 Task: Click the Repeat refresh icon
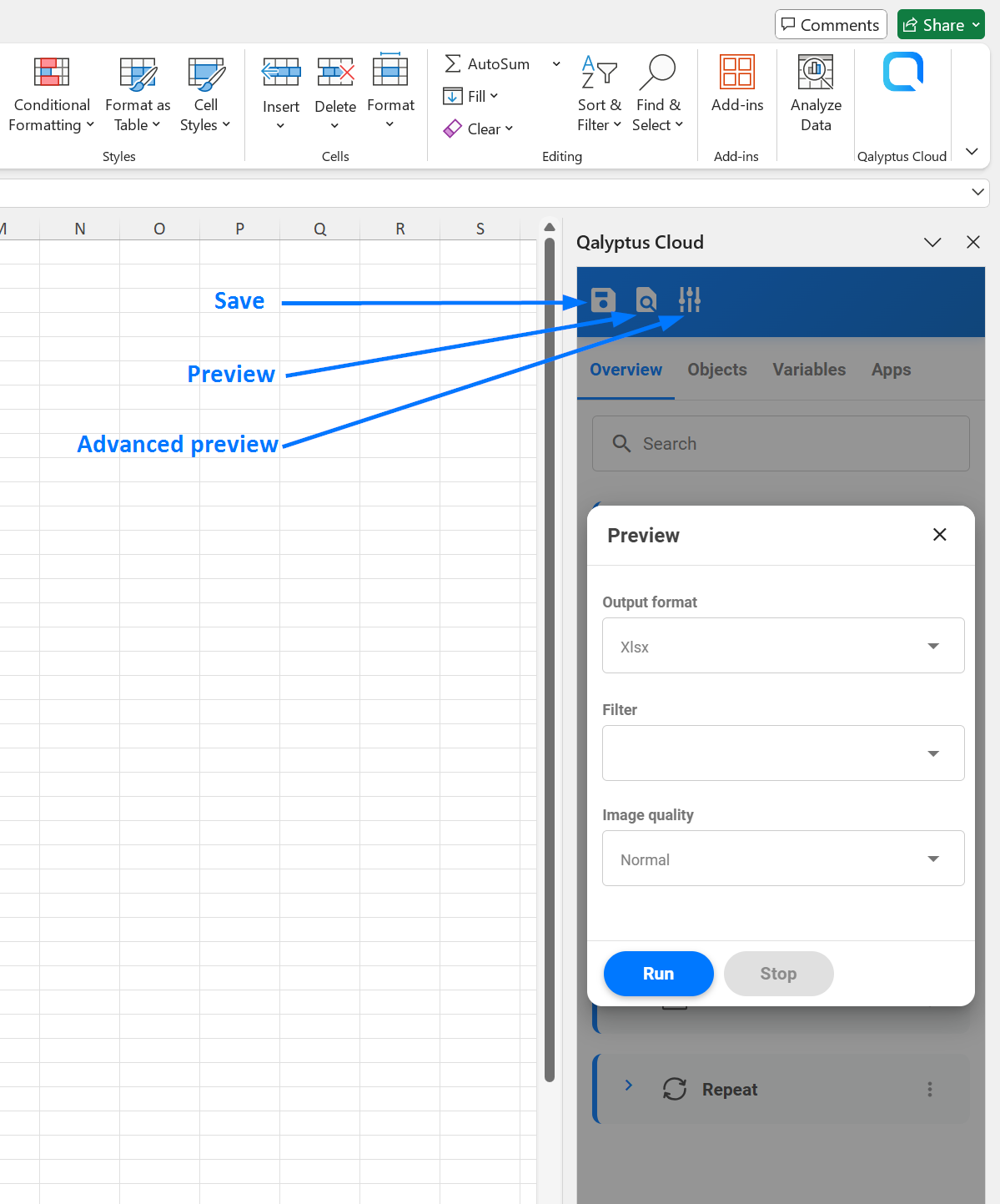pos(674,1089)
